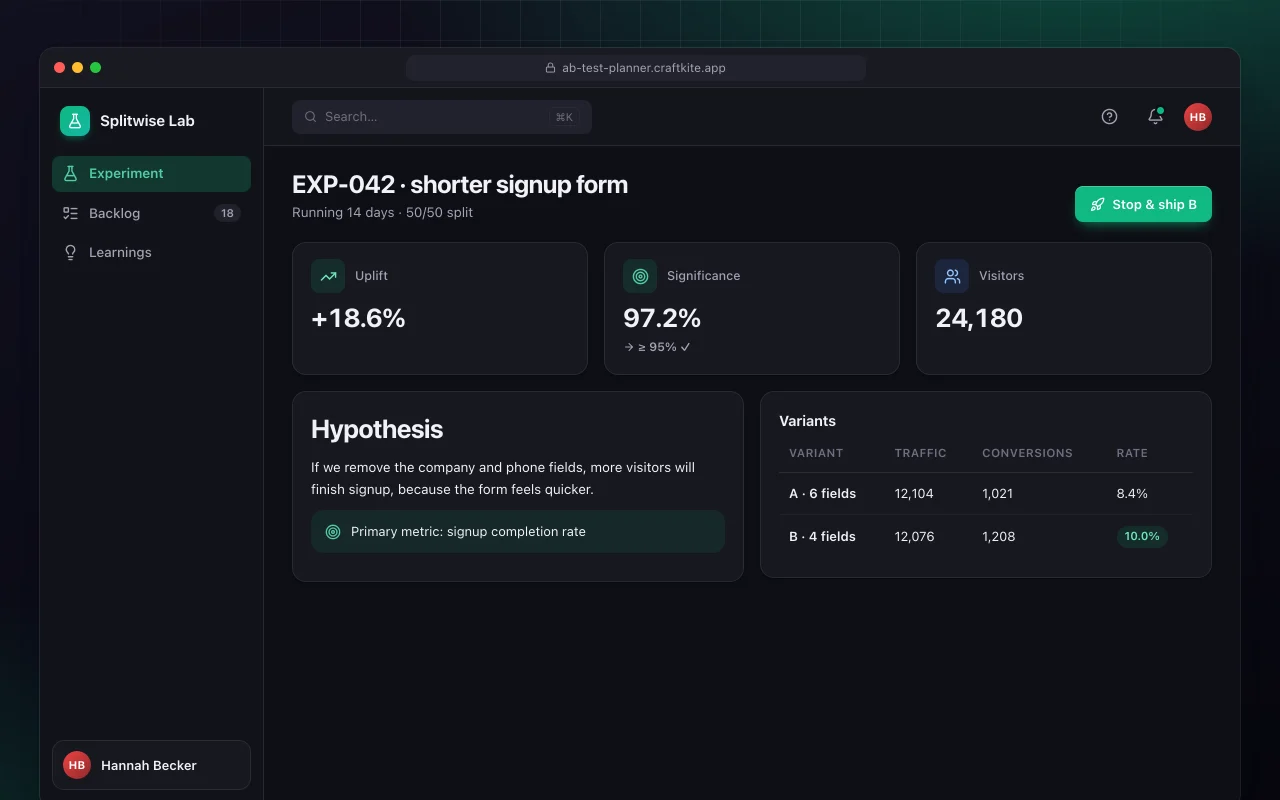Click the Hypothesis heading
1280x800 pixels.
pos(377,429)
